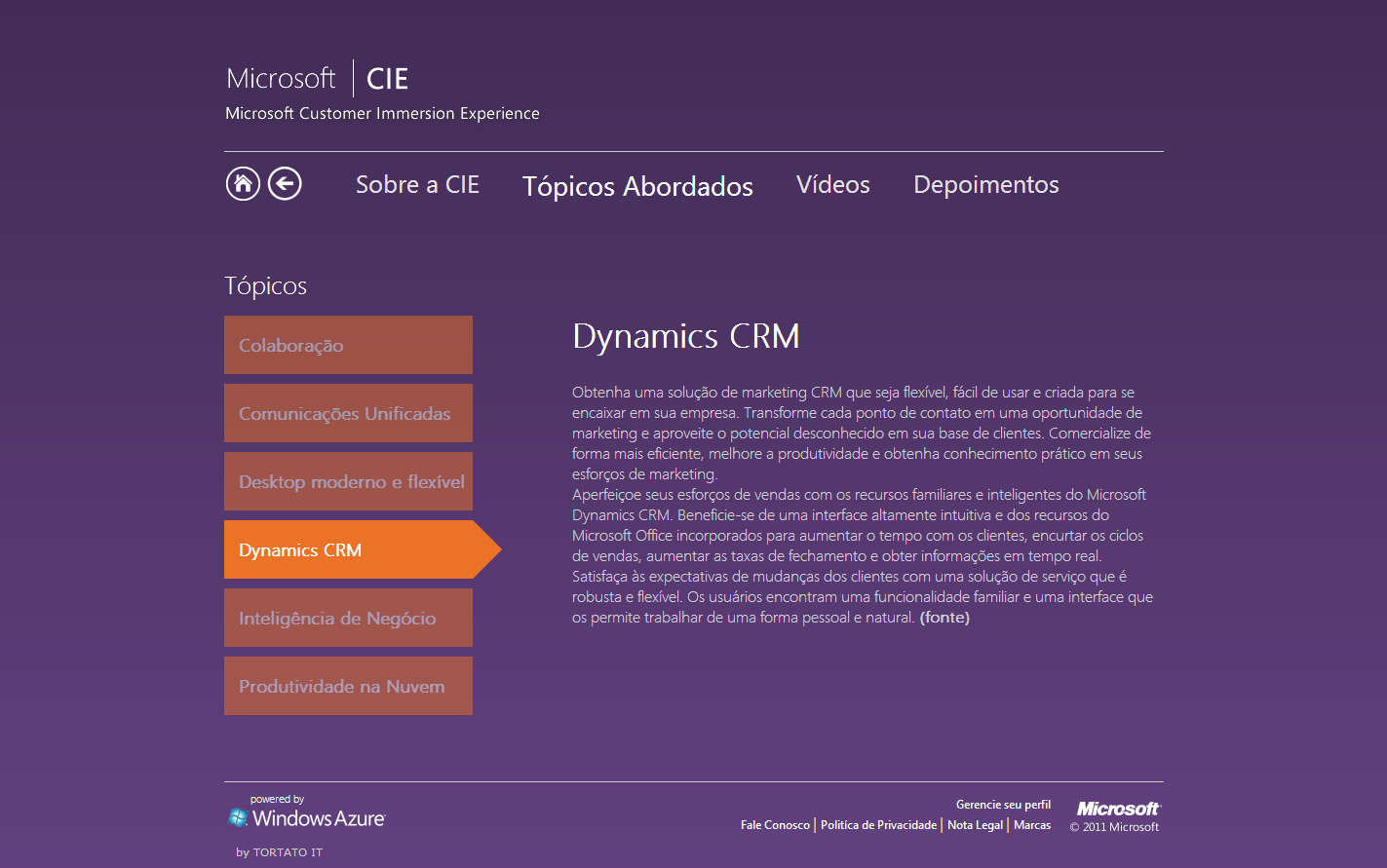Select Produtividade na Nuvem topic
The width and height of the screenshot is (1387, 868).
(348, 686)
